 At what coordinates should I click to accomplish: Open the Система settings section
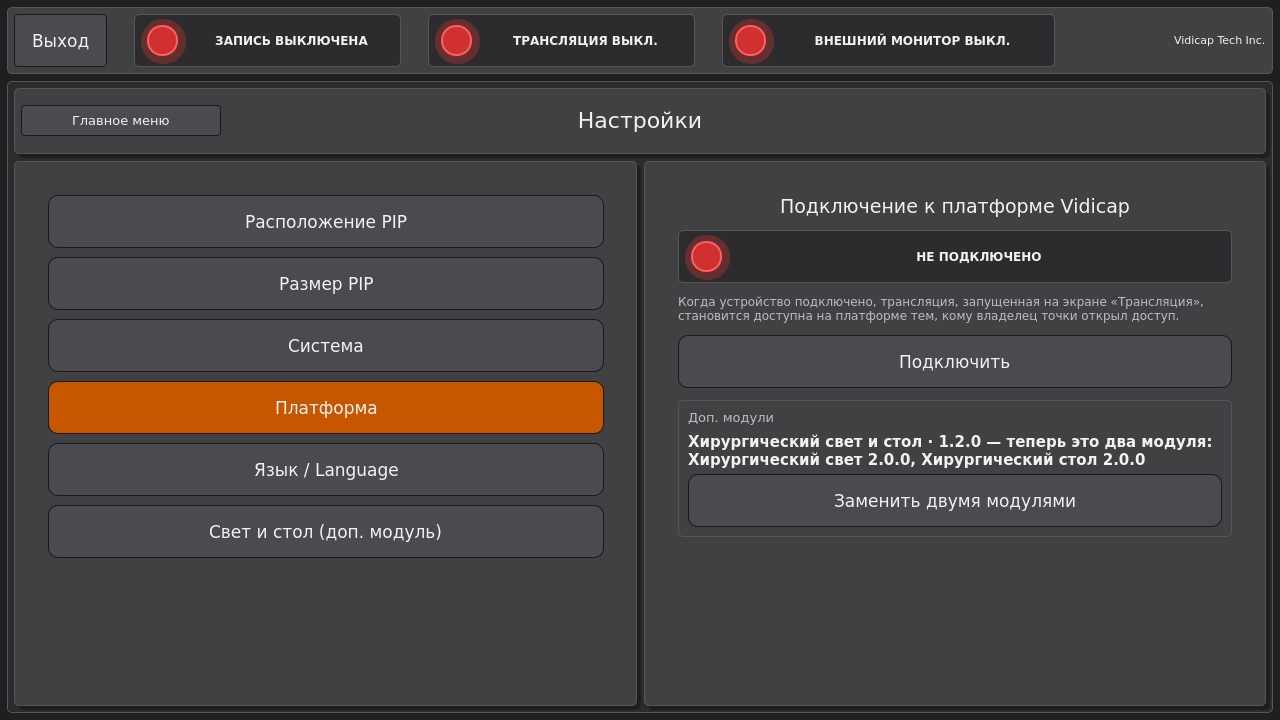coord(326,345)
